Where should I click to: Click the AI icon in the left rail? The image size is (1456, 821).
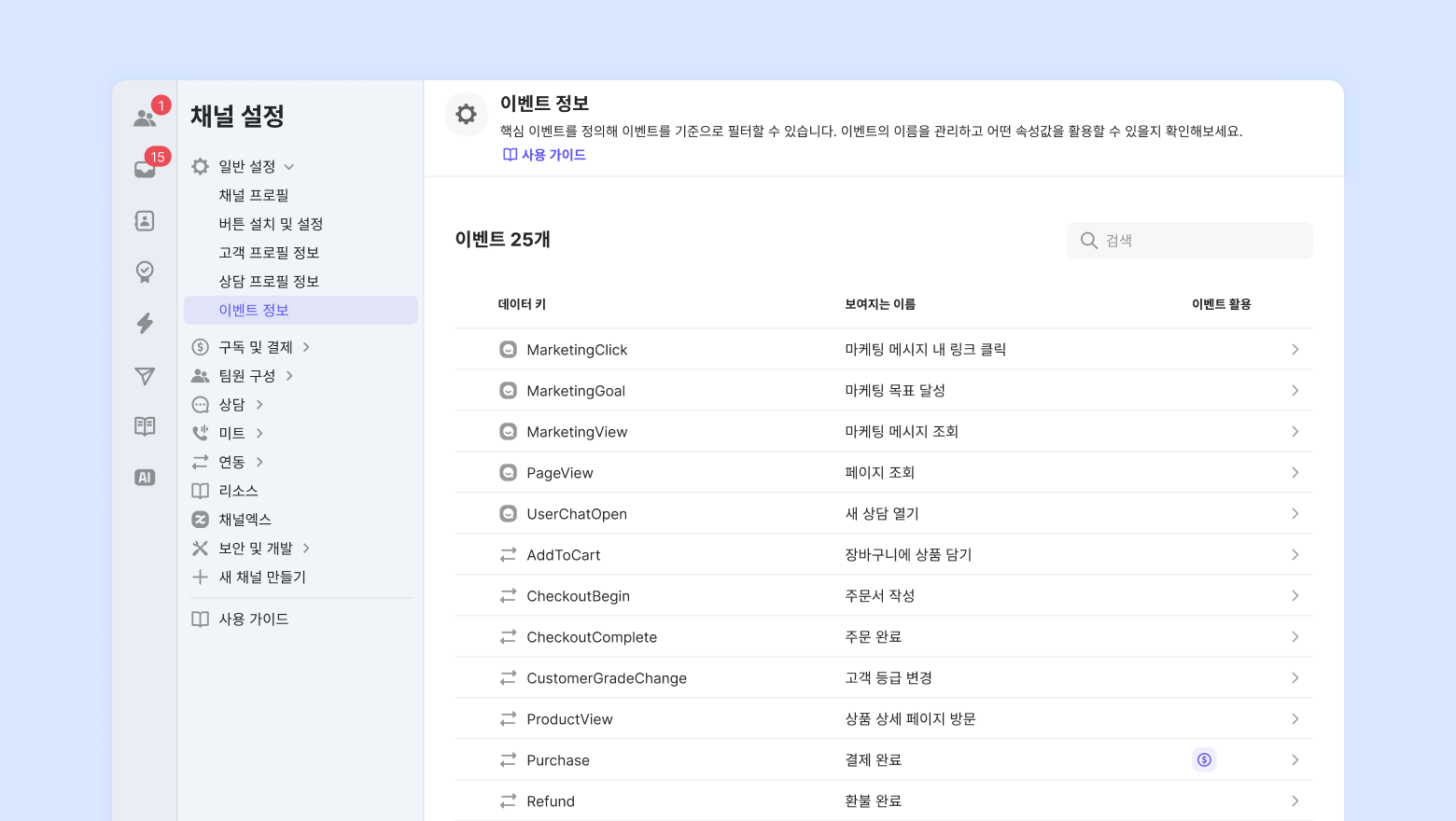pos(145,478)
